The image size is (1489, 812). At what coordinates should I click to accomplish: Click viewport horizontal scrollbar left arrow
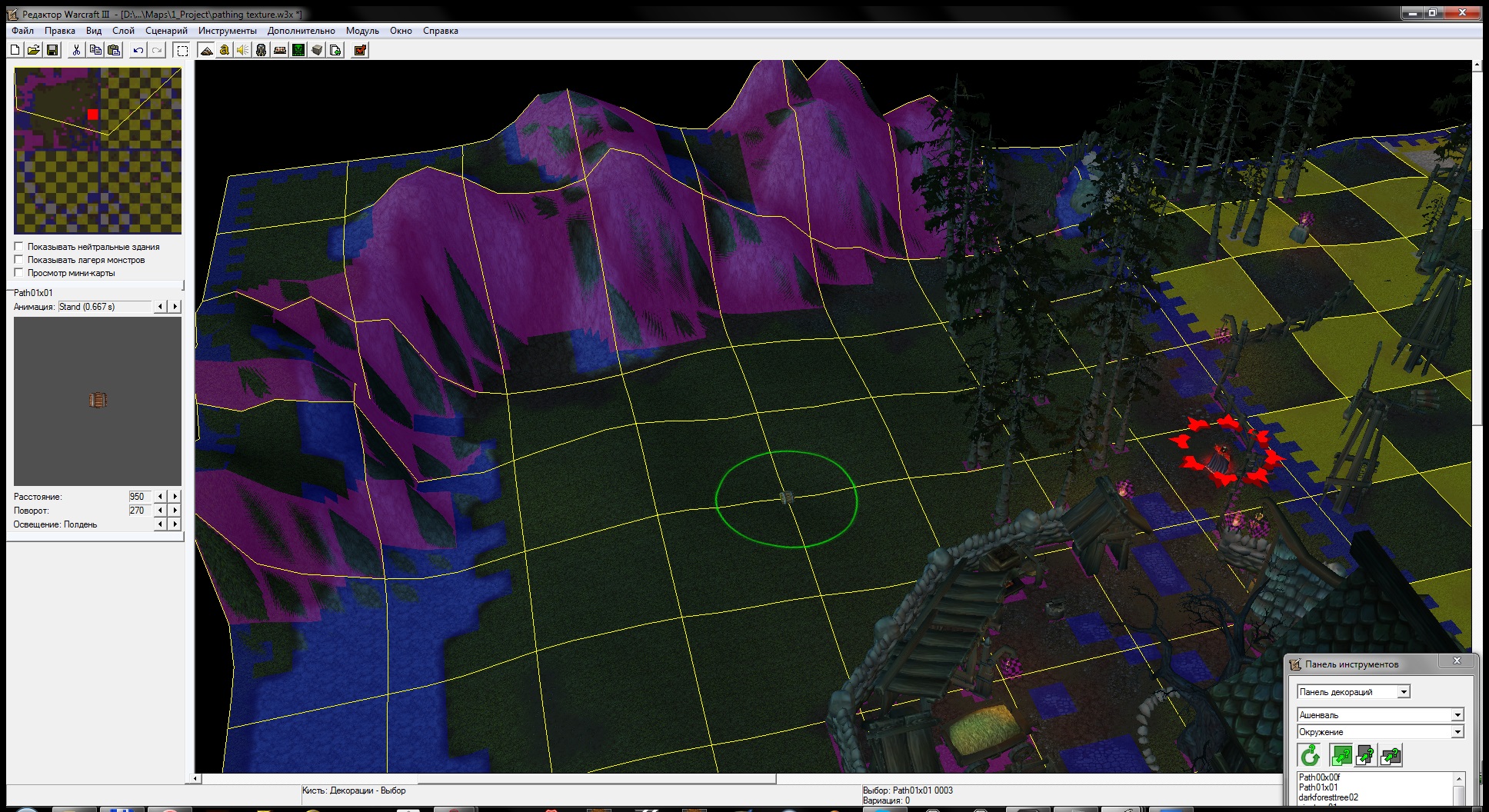point(196,778)
